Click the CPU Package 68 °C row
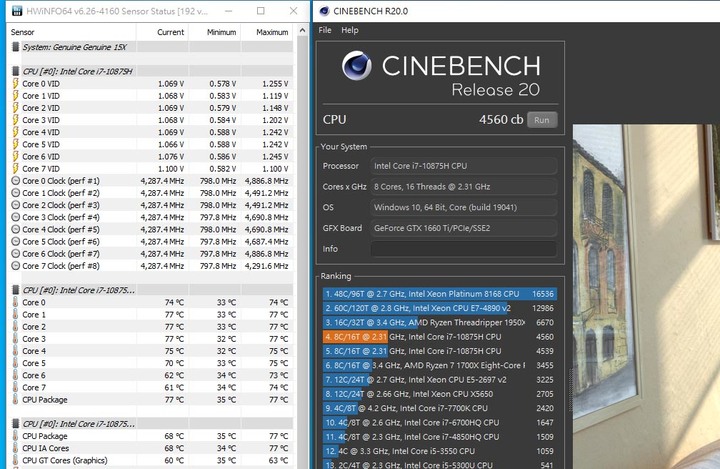The width and height of the screenshot is (720, 469). coord(151,436)
